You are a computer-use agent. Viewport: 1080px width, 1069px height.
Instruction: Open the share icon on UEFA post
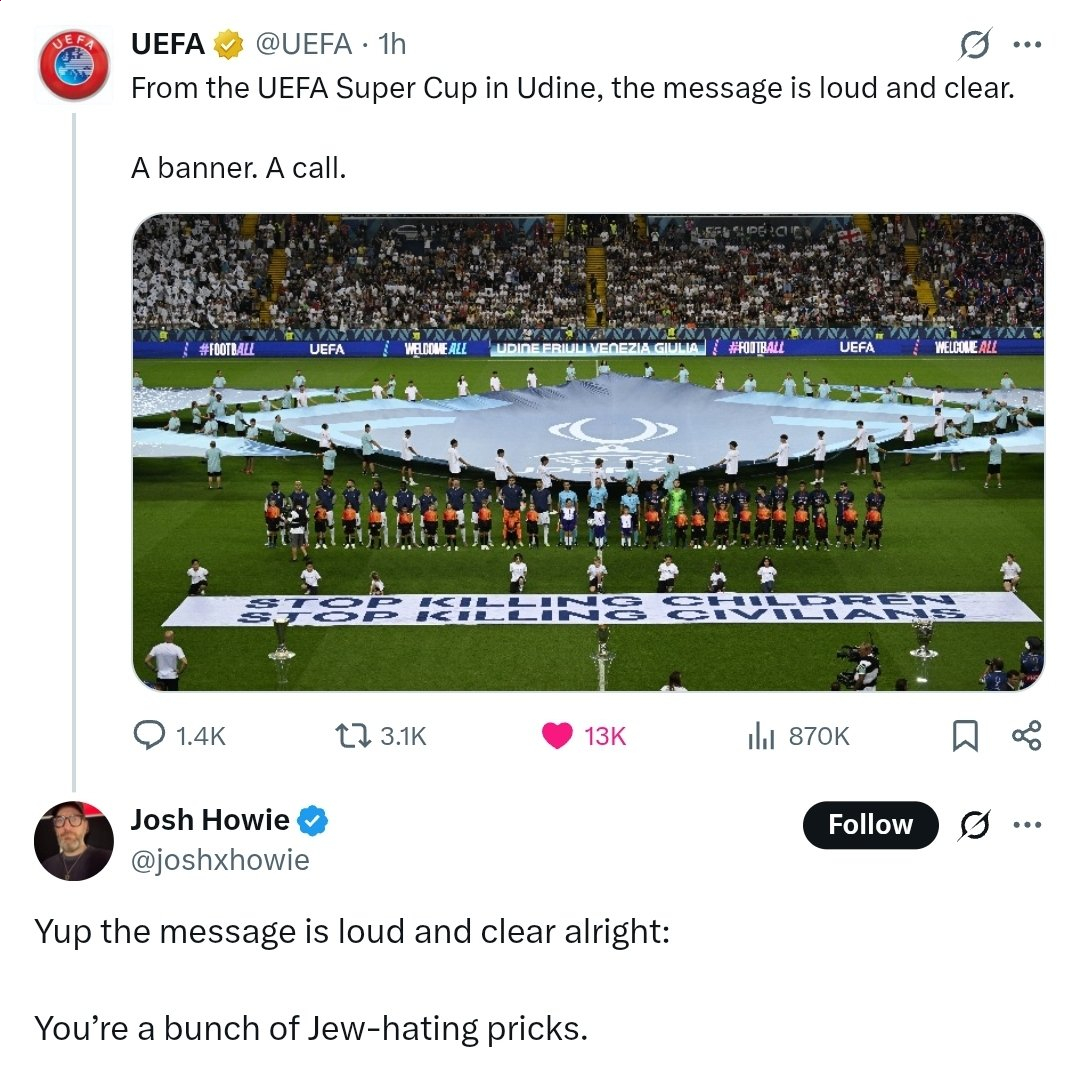point(1026,736)
